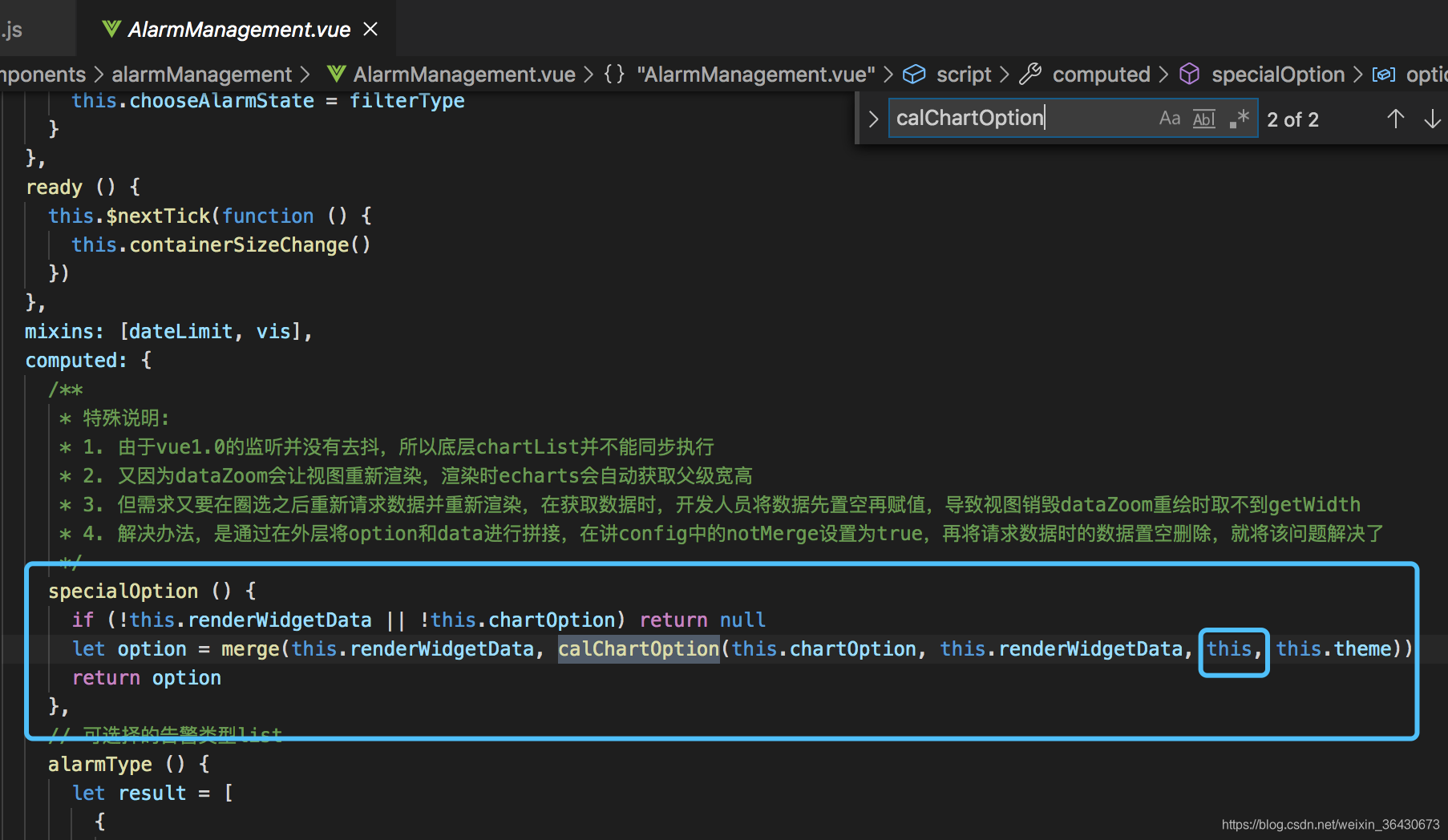Click the script cube icon in breadcrumb
1448x840 pixels.
pyautogui.click(x=914, y=75)
